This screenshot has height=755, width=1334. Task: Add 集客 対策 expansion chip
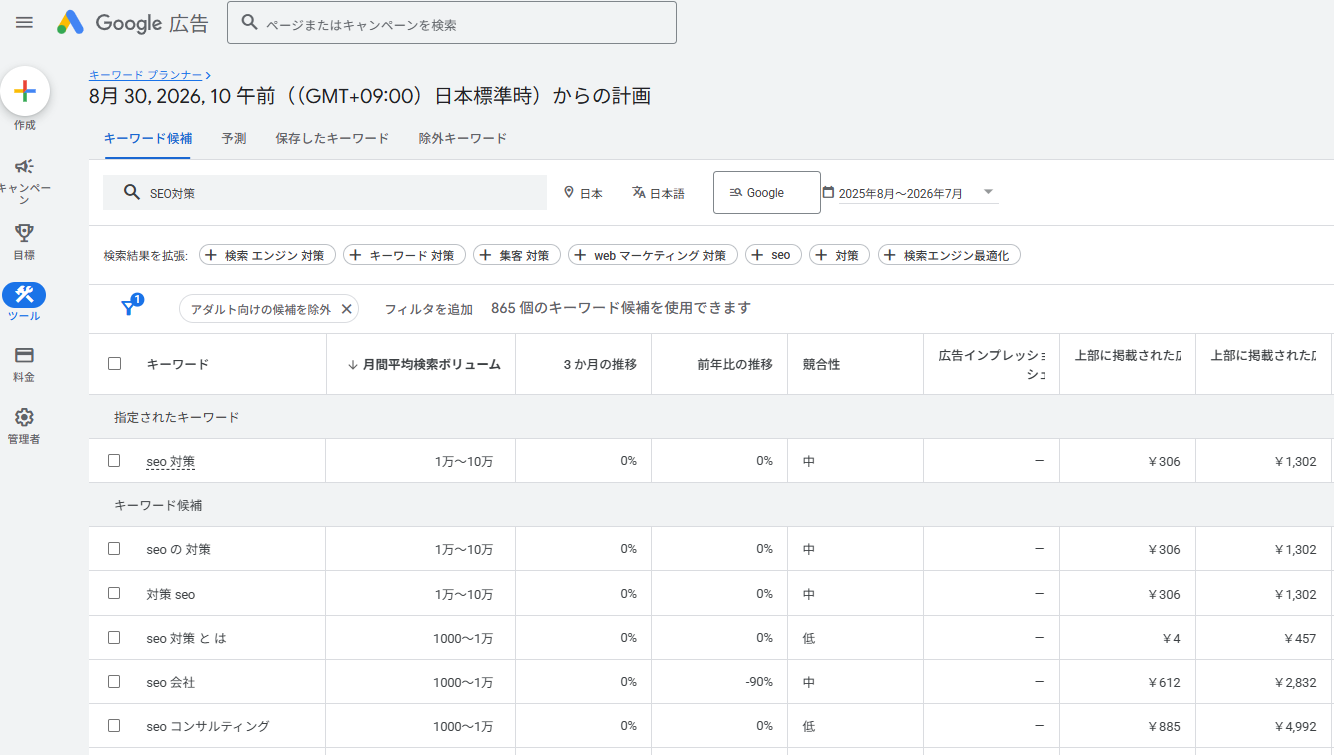click(x=517, y=255)
